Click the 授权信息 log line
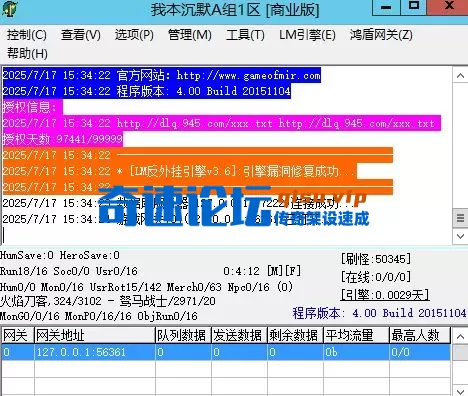 click(33, 107)
